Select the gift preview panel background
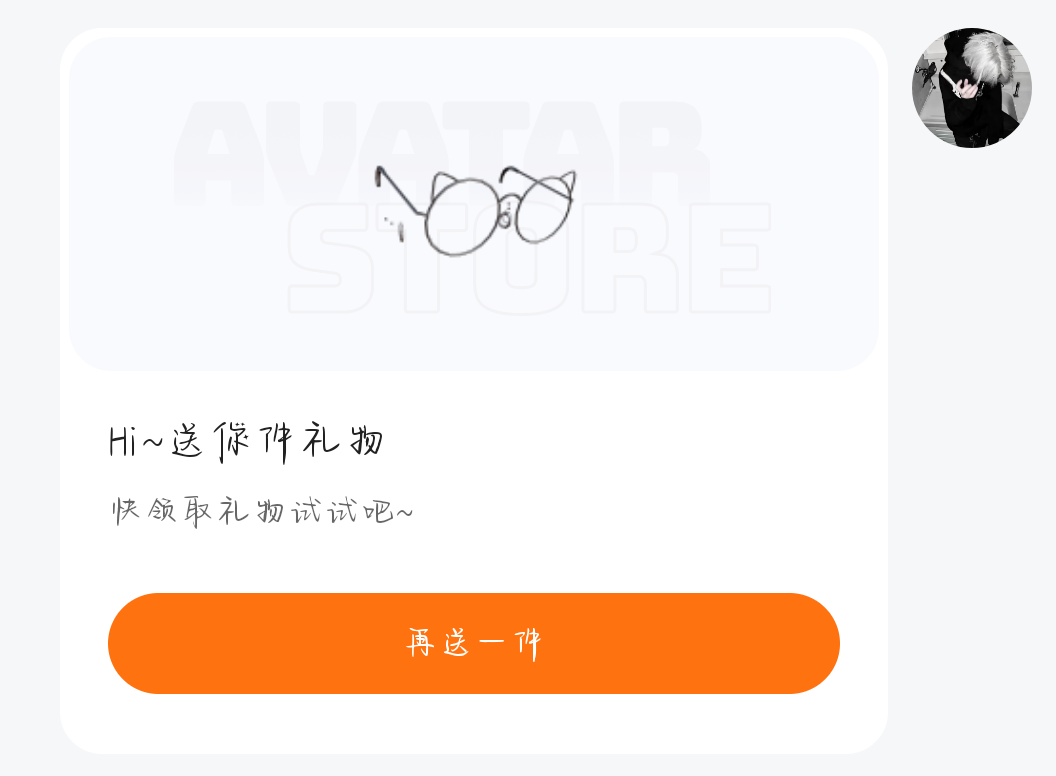 [x=473, y=203]
